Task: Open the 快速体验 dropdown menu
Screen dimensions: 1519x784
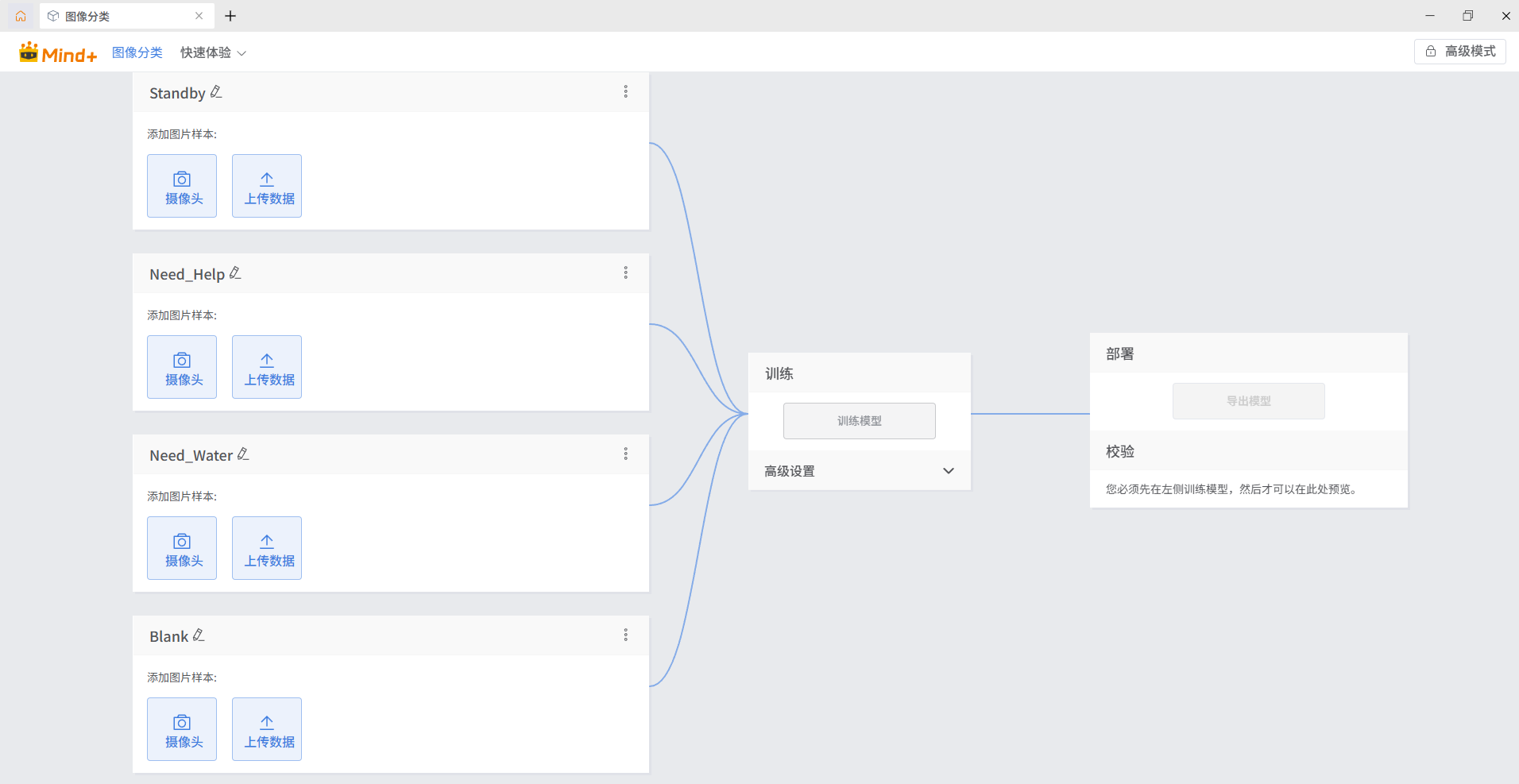Action: (x=213, y=52)
